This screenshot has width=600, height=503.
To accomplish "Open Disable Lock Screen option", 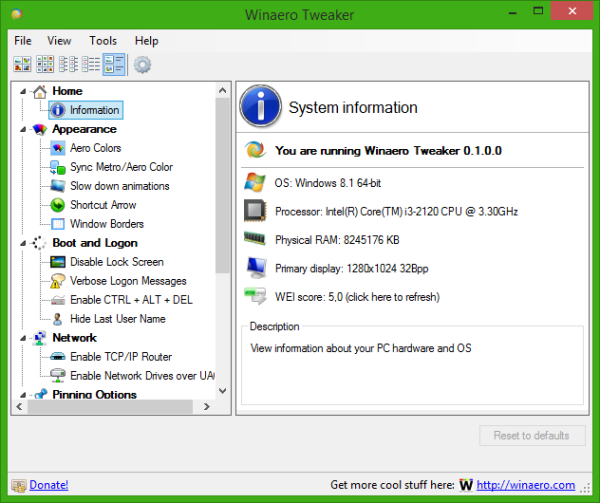I will click(117, 262).
